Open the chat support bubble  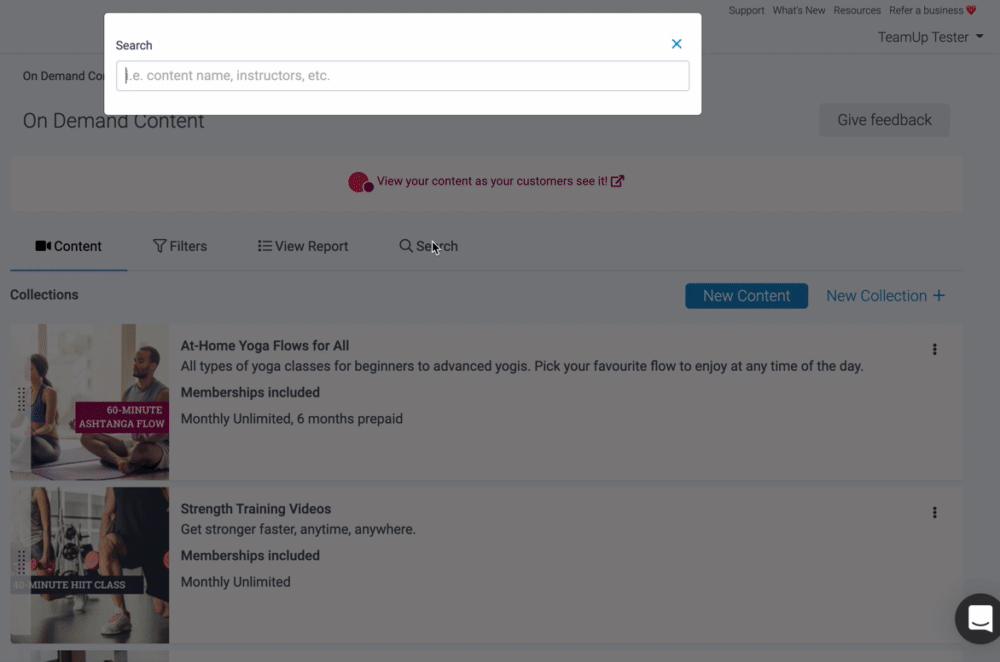(x=979, y=618)
